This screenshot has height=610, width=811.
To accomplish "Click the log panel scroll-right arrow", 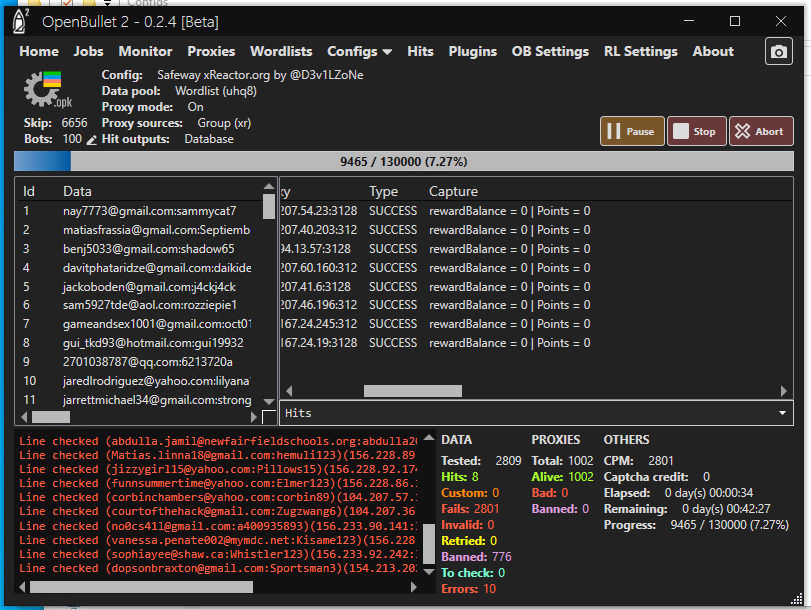I will click(413, 587).
